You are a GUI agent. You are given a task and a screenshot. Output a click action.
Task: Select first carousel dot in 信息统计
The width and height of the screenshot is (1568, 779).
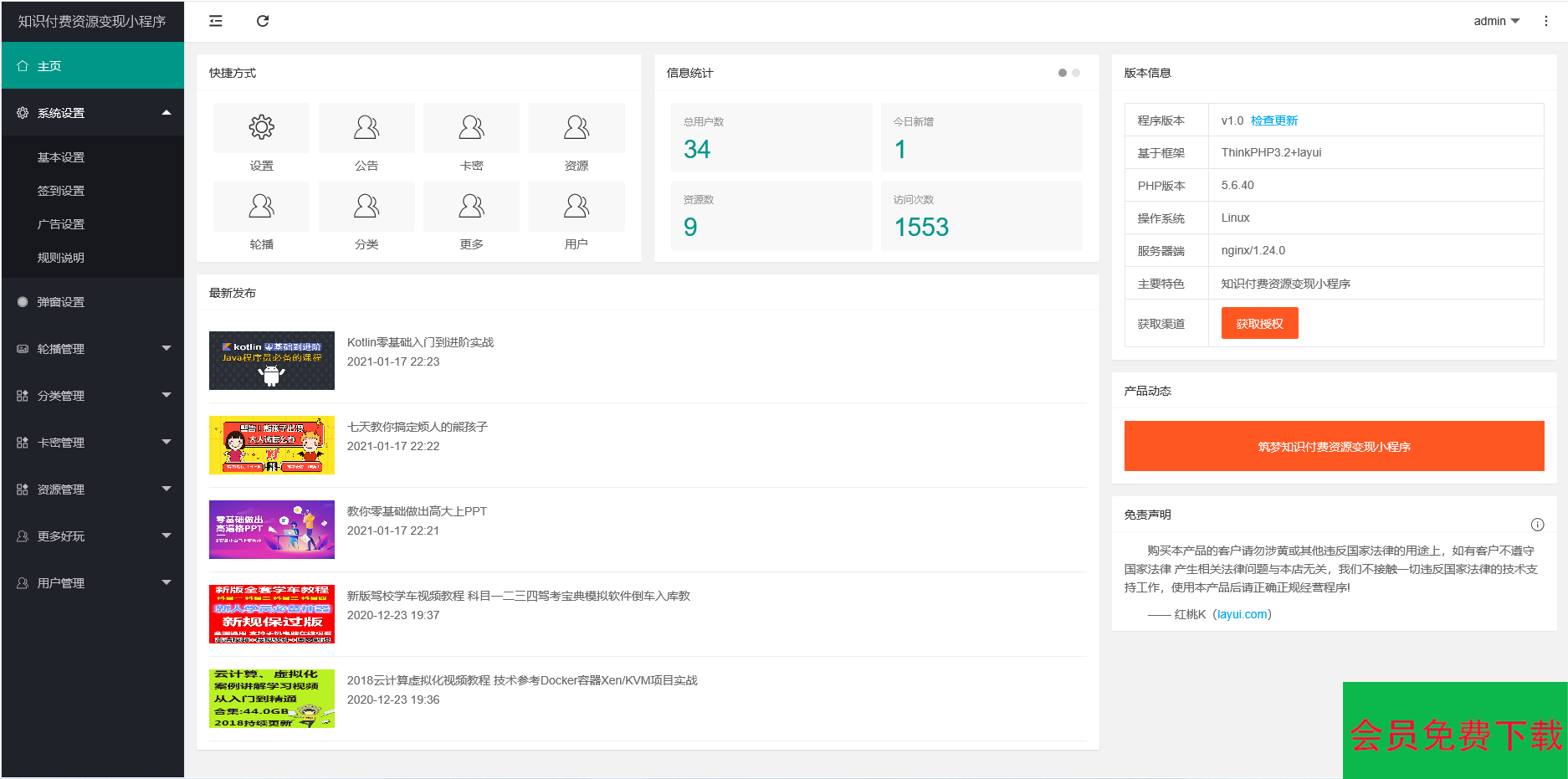coord(1063,73)
